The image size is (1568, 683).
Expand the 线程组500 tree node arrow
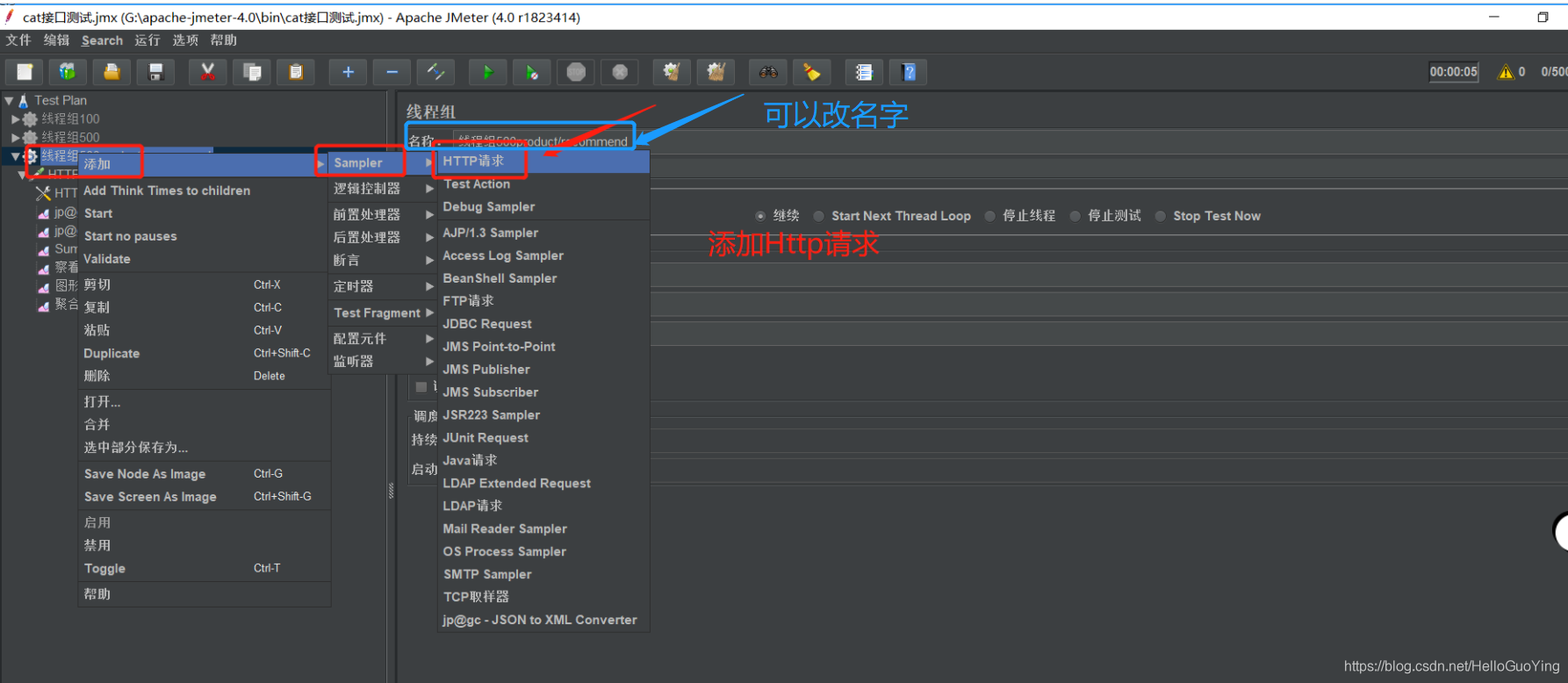pos(15,137)
